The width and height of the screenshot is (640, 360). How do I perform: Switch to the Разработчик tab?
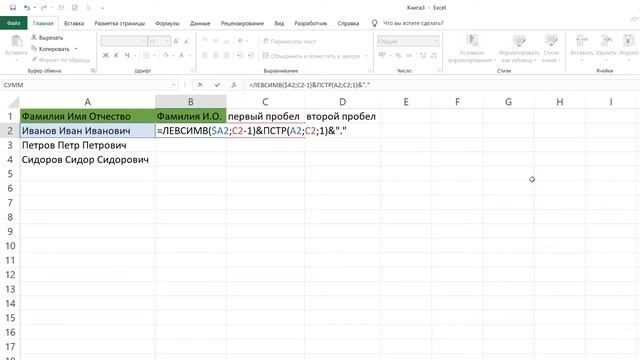(311, 23)
